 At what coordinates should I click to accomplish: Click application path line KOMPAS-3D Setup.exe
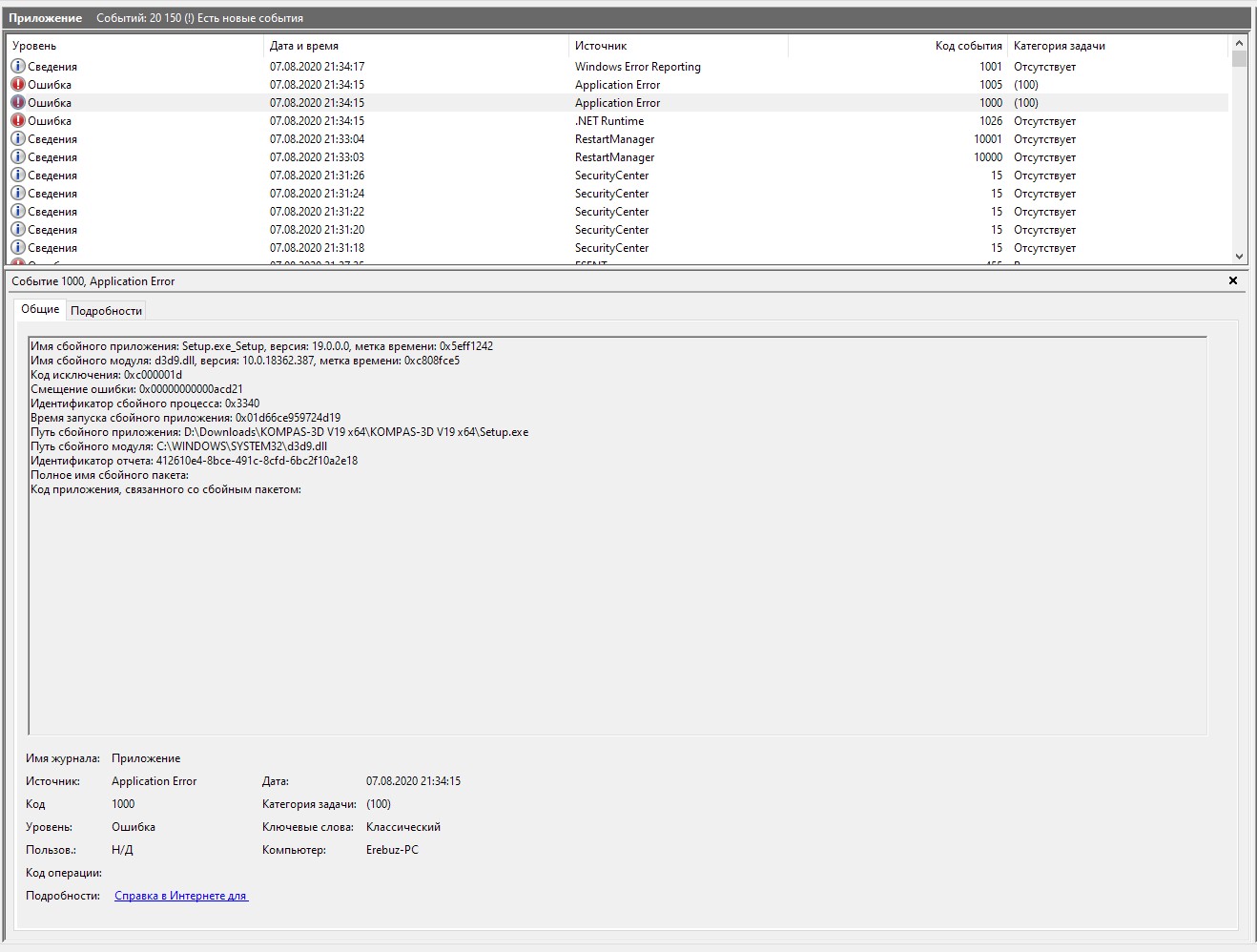pos(279,432)
